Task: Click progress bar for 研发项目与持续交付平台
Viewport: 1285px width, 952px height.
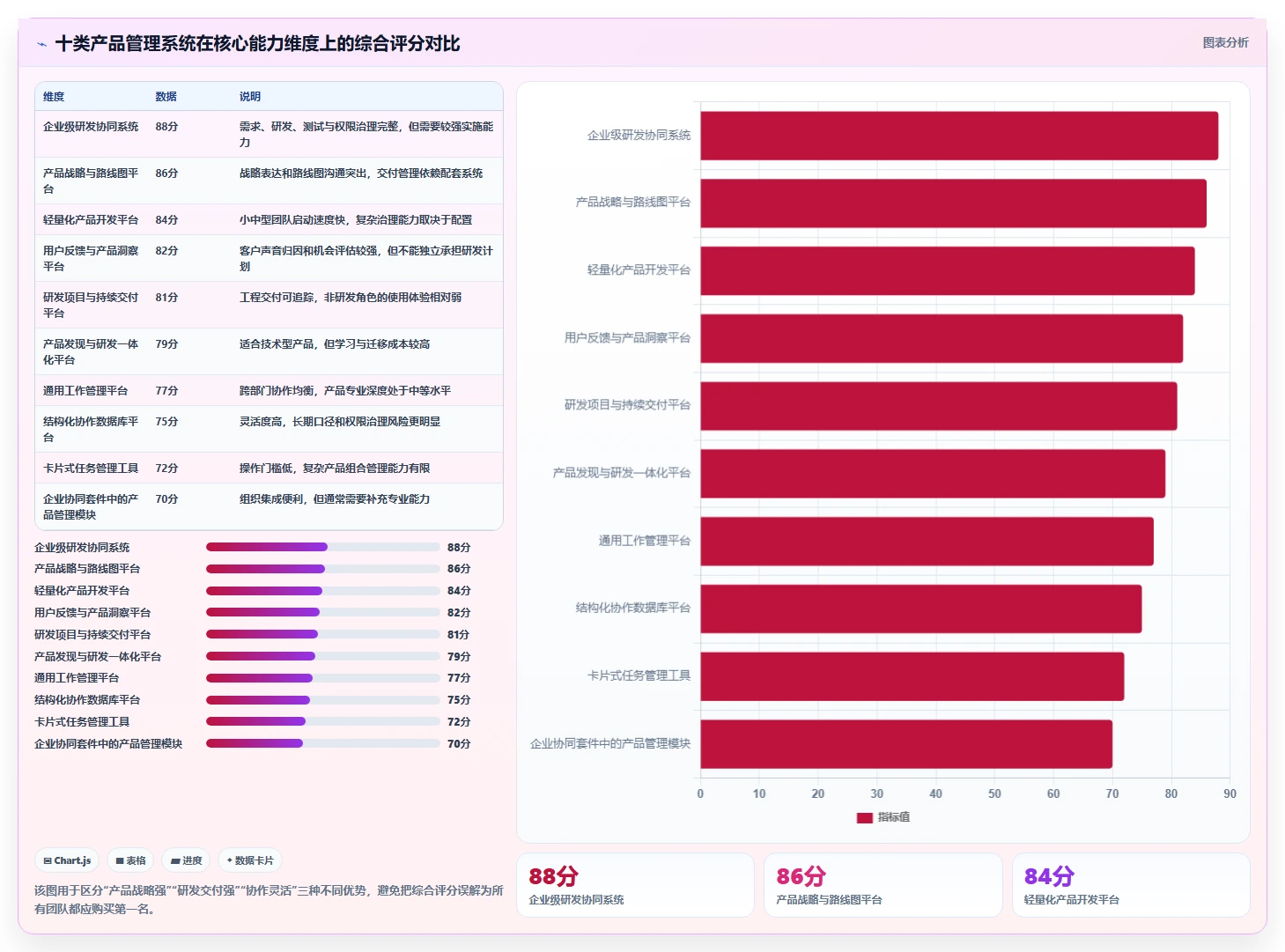Action: tap(322, 634)
